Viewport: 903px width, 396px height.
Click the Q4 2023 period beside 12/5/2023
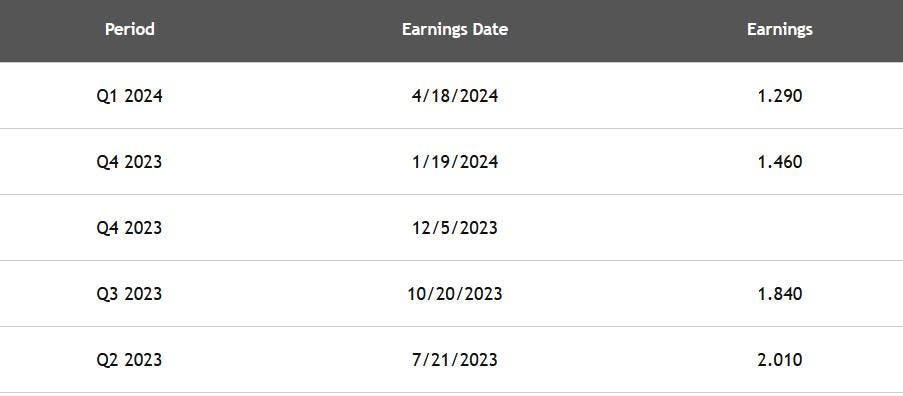(x=130, y=228)
